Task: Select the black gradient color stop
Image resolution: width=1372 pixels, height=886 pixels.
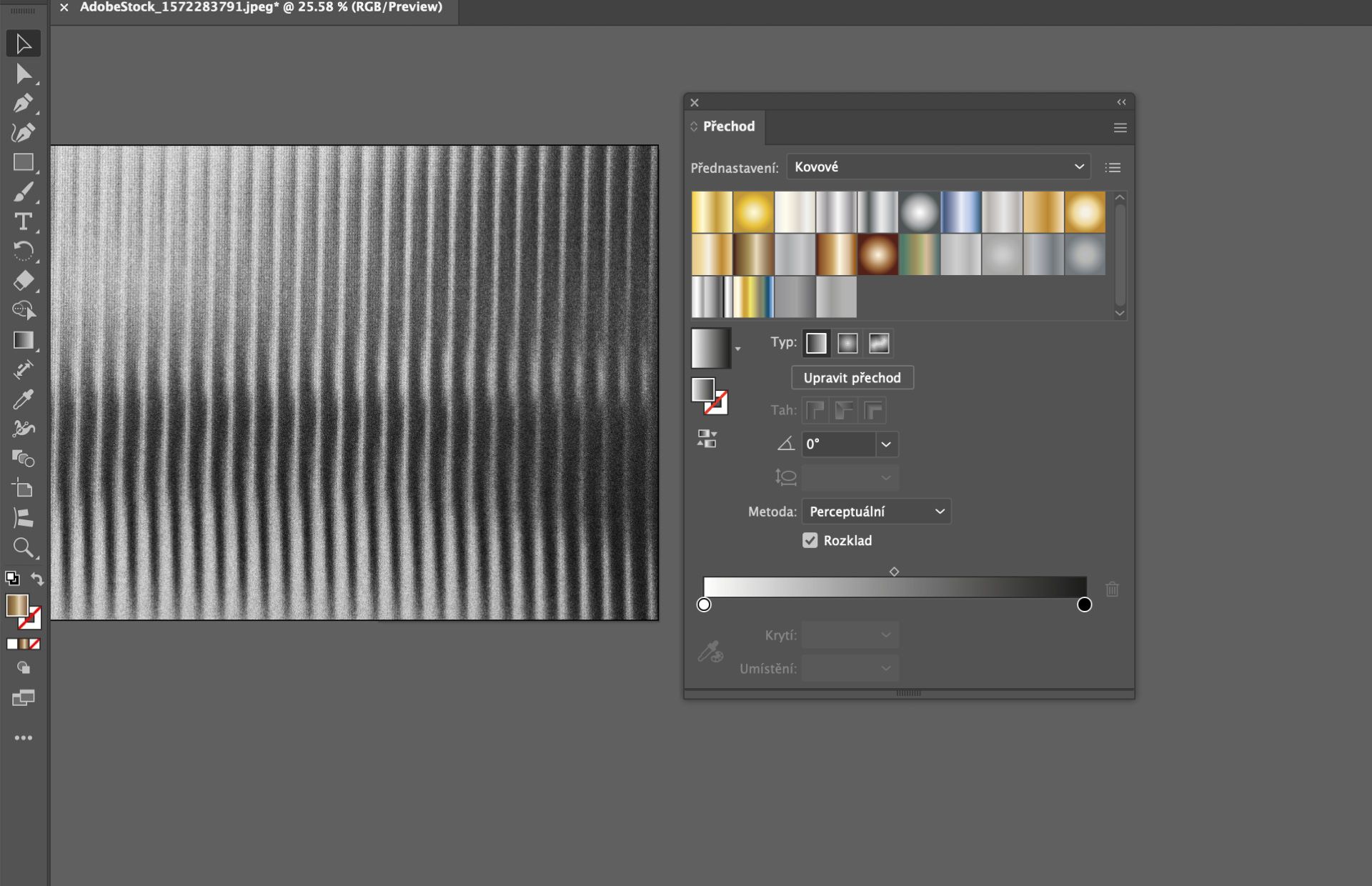Action: (x=1084, y=605)
